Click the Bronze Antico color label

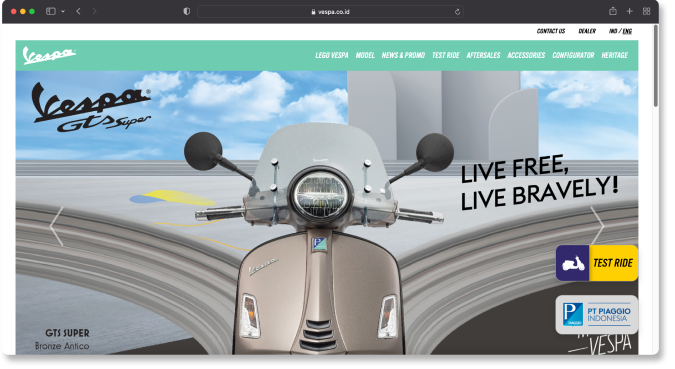[x=62, y=346]
